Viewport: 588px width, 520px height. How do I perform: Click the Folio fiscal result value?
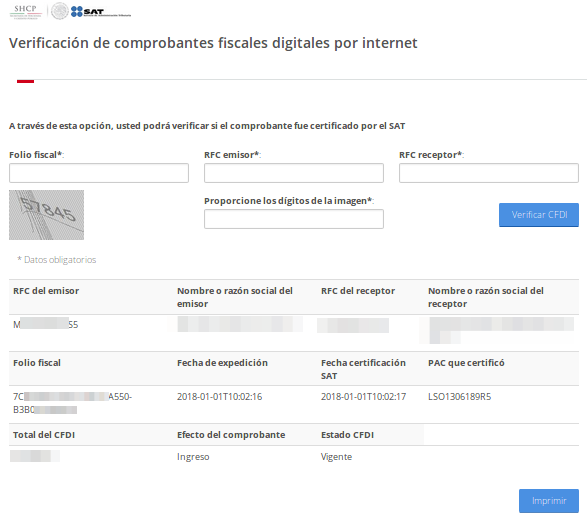[x=72, y=403]
